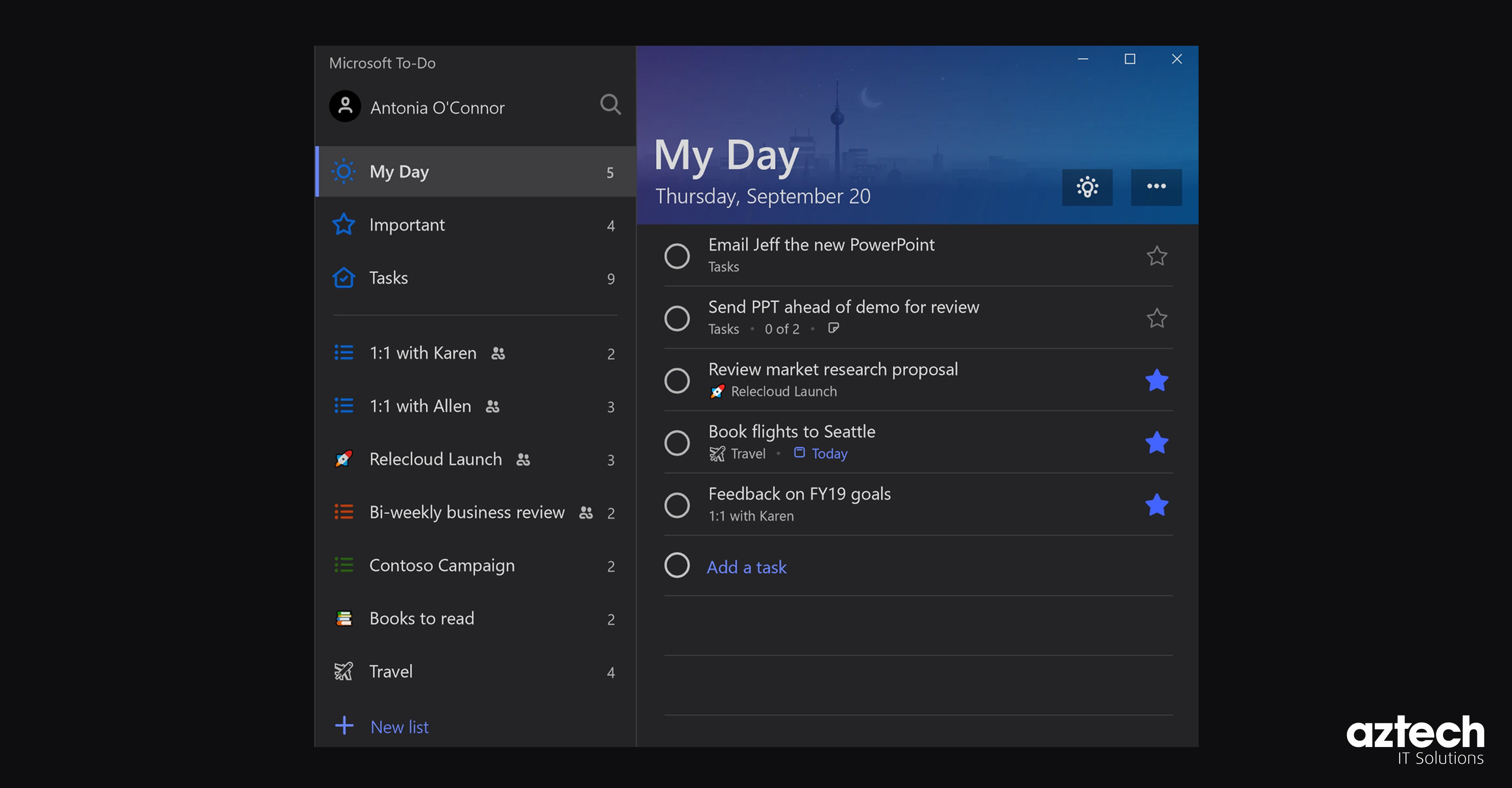Image resolution: width=1512 pixels, height=788 pixels.
Task: Toggle completion circle for Feedback on FY19 goals
Action: pyautogui.click(x=679, y=504)
